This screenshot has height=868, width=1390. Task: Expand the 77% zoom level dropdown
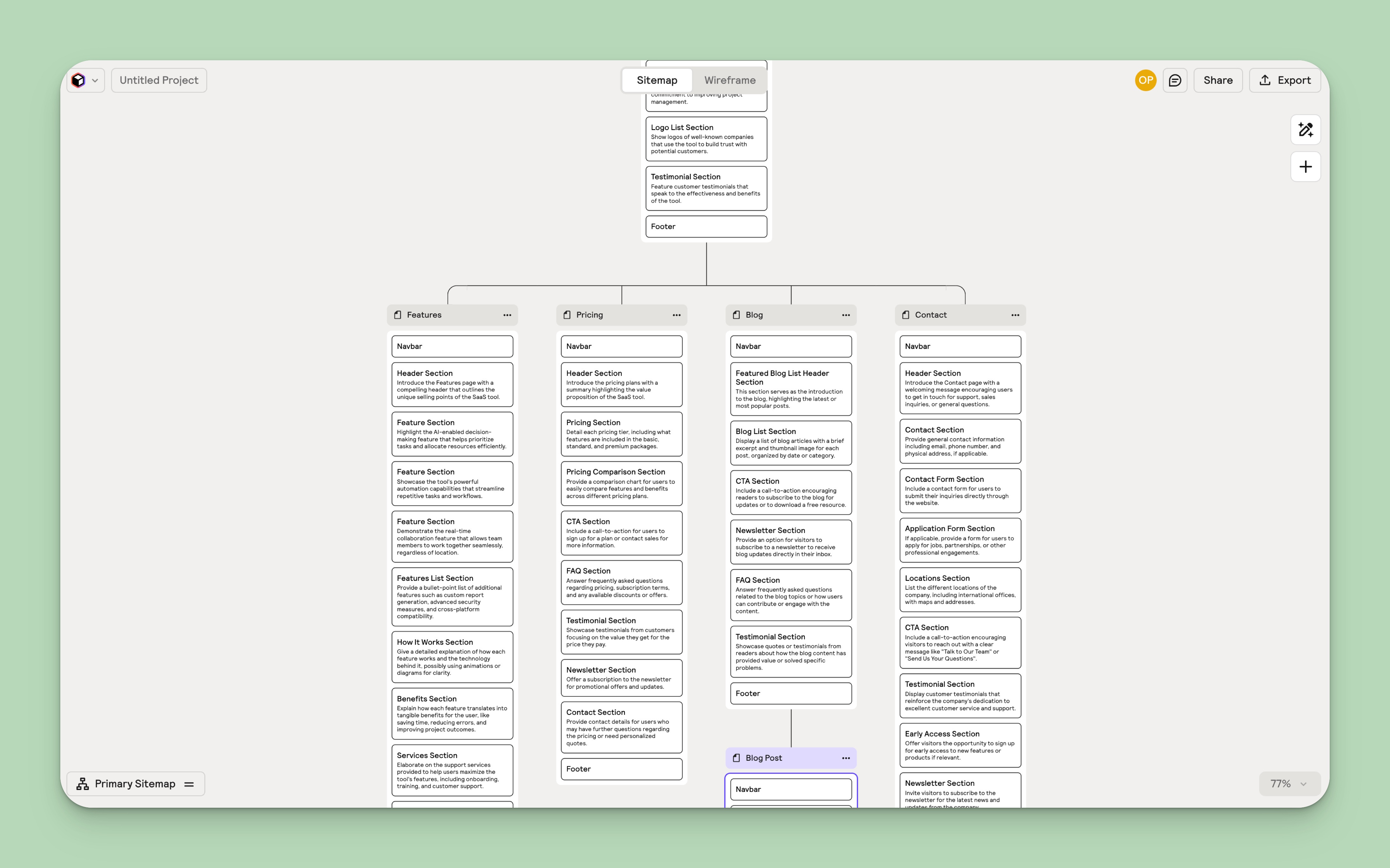pos(1289,784)
